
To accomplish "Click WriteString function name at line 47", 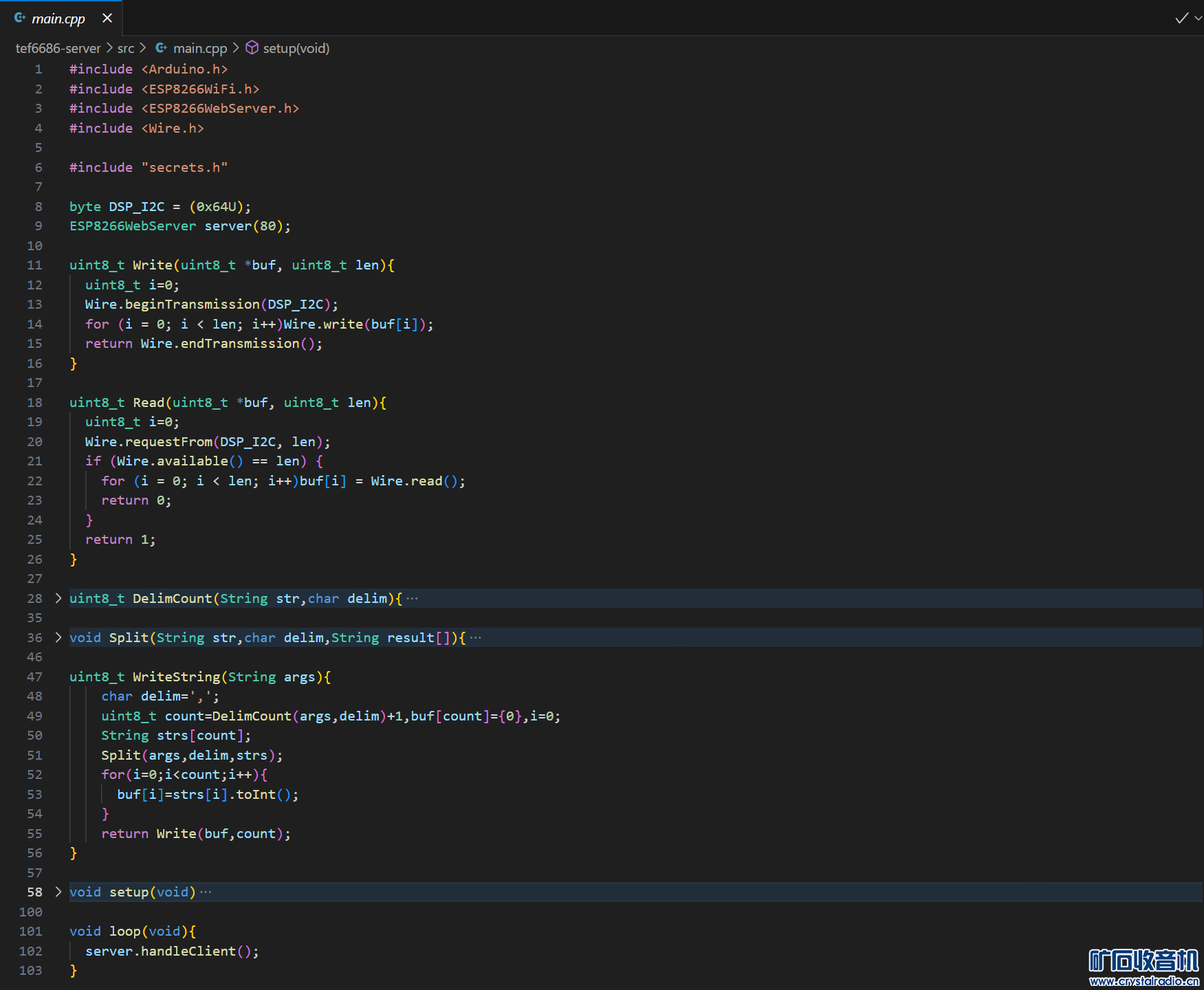I will click(x=177, y=677).
